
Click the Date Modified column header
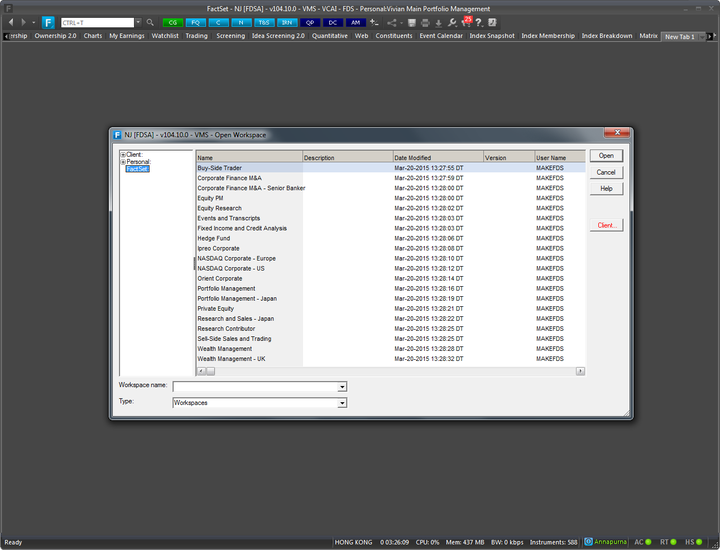click(x=438, y=157)
